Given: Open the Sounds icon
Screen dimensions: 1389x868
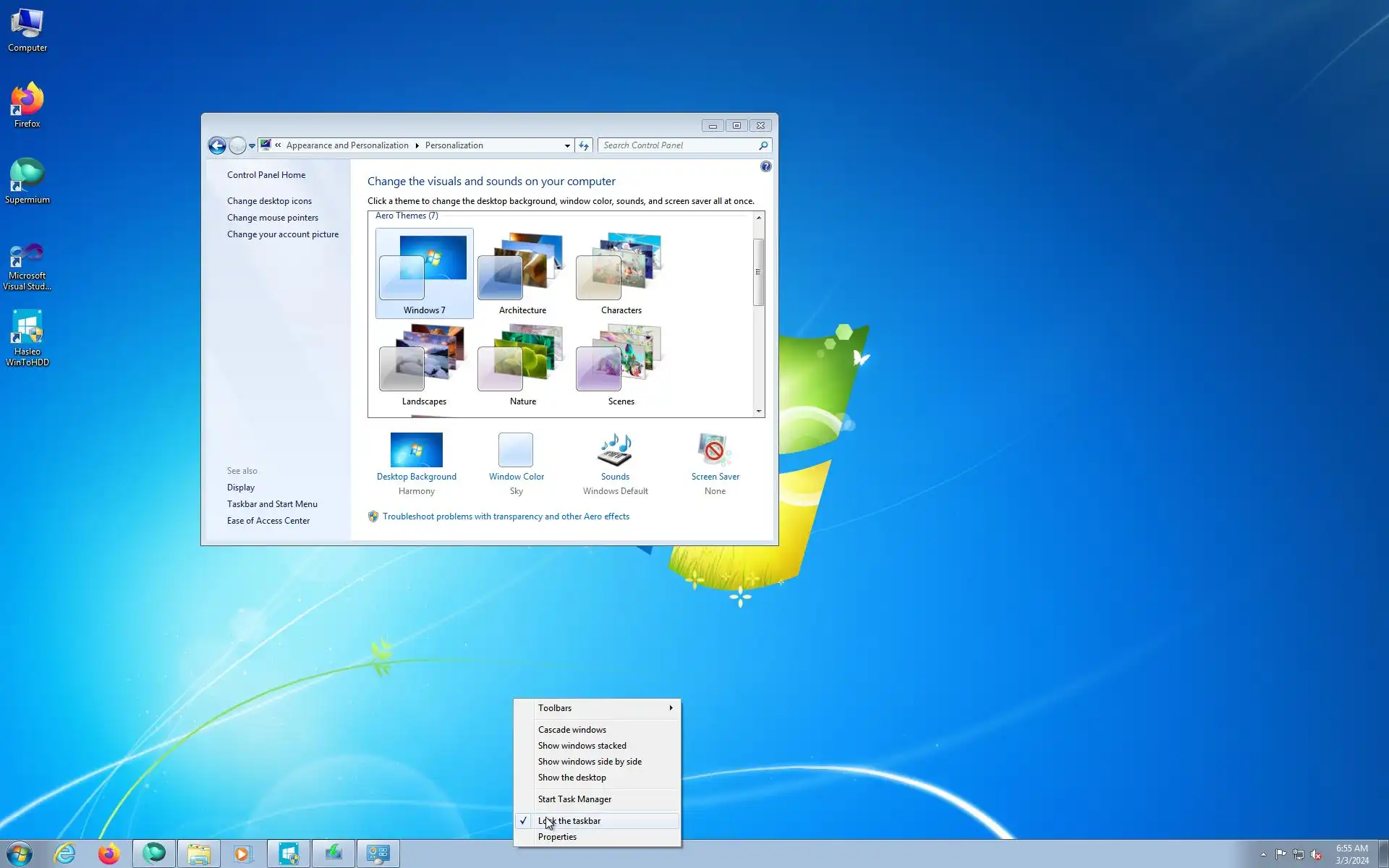Looking at the screenshot, I should click(x=615, y=450).
